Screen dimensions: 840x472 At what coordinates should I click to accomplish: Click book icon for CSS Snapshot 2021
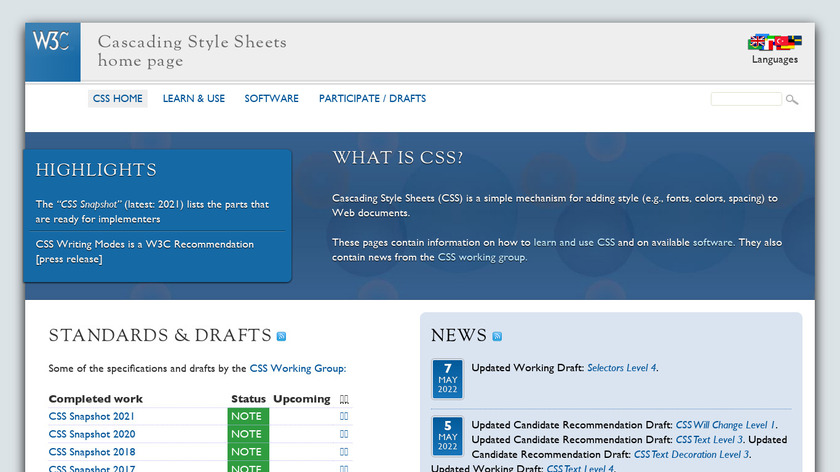tap(344, 416)
